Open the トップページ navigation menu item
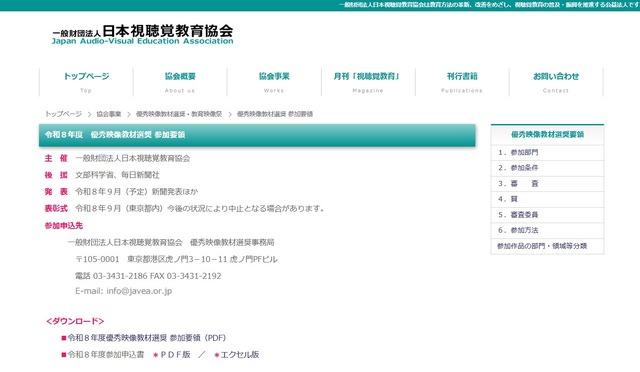The image size is (640, 372). tap(86, 82)
